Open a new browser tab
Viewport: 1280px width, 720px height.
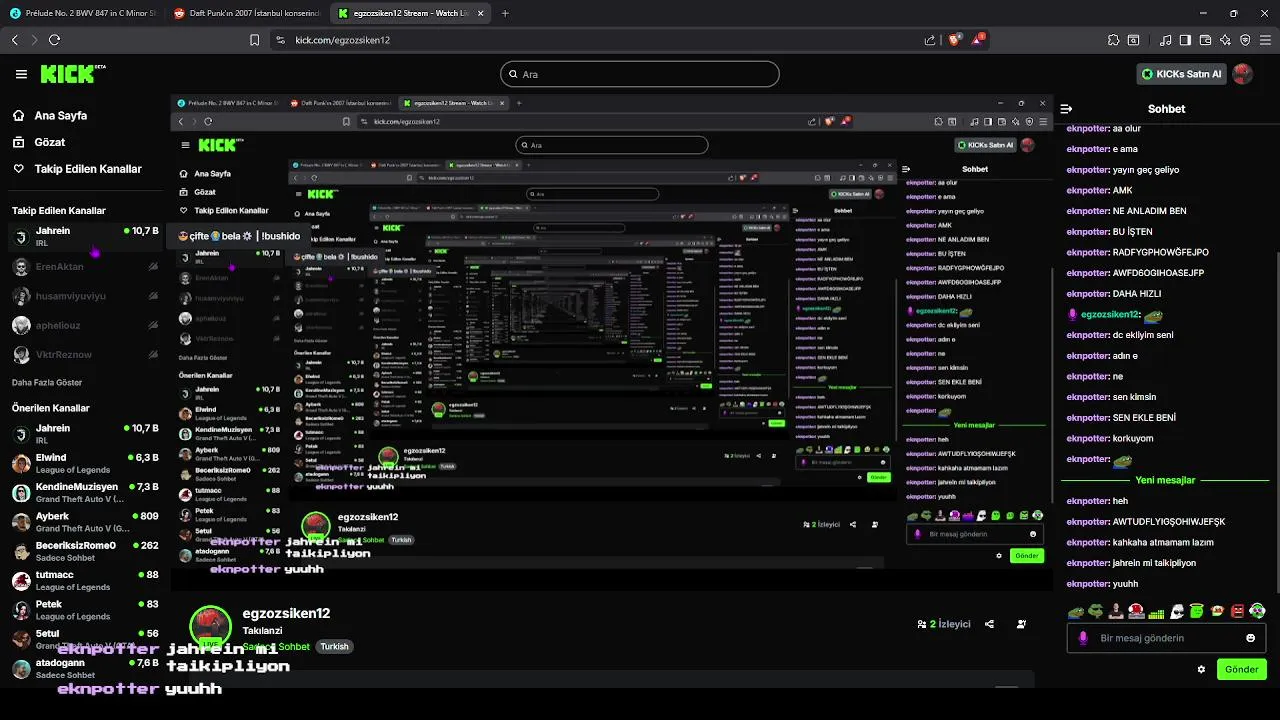(x=505, y=13)
